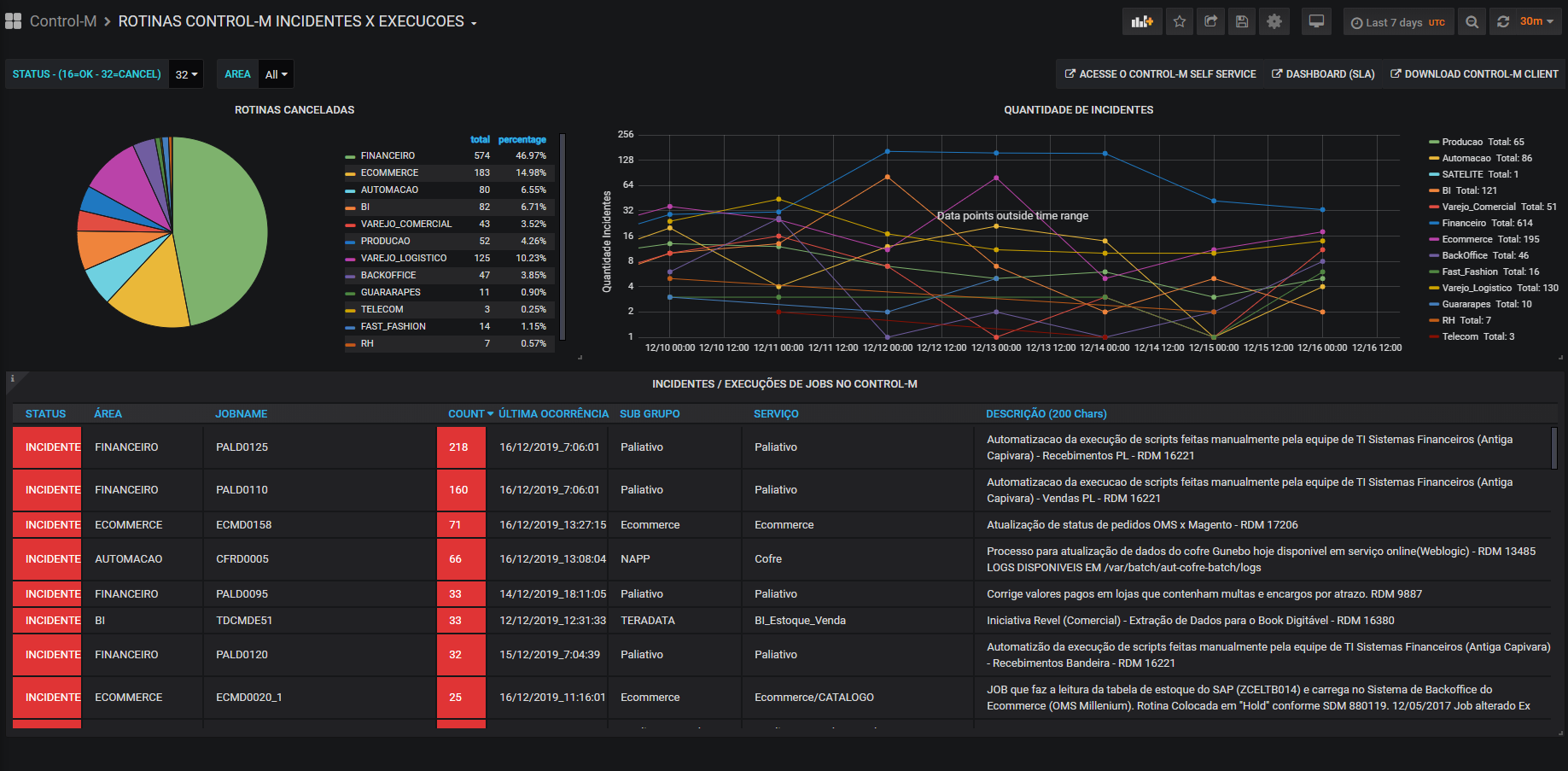Image resolution: width=1568 pixels, height=771 pixels.
Task: Click the info icon on incidents table panel
Action: point(13,378)
